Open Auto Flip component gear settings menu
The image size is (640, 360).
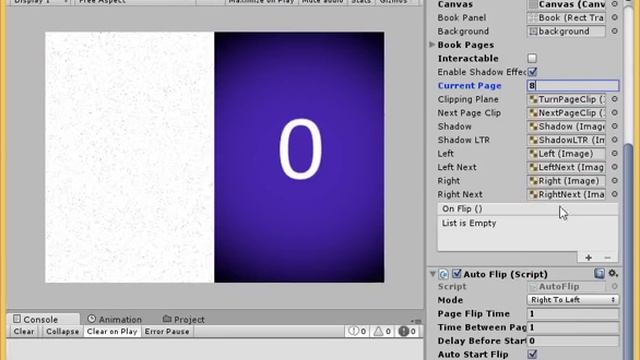point(613,273)
